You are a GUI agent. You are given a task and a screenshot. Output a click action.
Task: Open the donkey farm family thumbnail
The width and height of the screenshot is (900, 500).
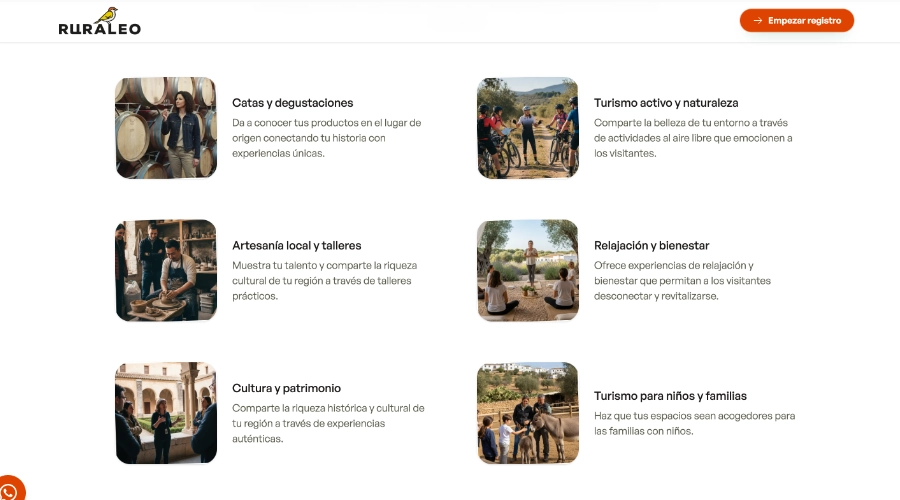(x=527, y=413)
